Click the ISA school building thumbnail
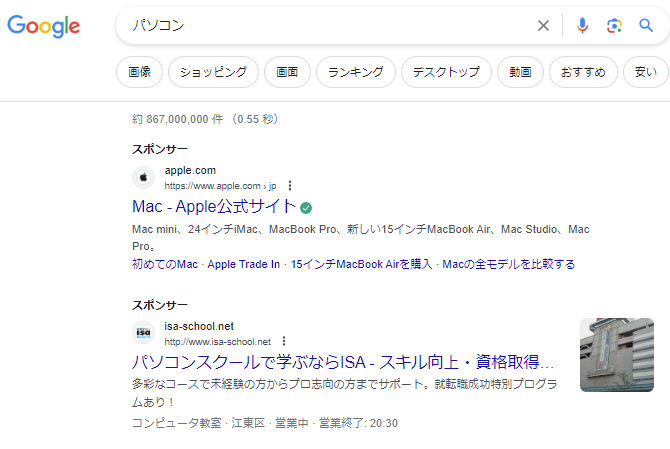This screenshot has width=670, height=449. [617, 355]
